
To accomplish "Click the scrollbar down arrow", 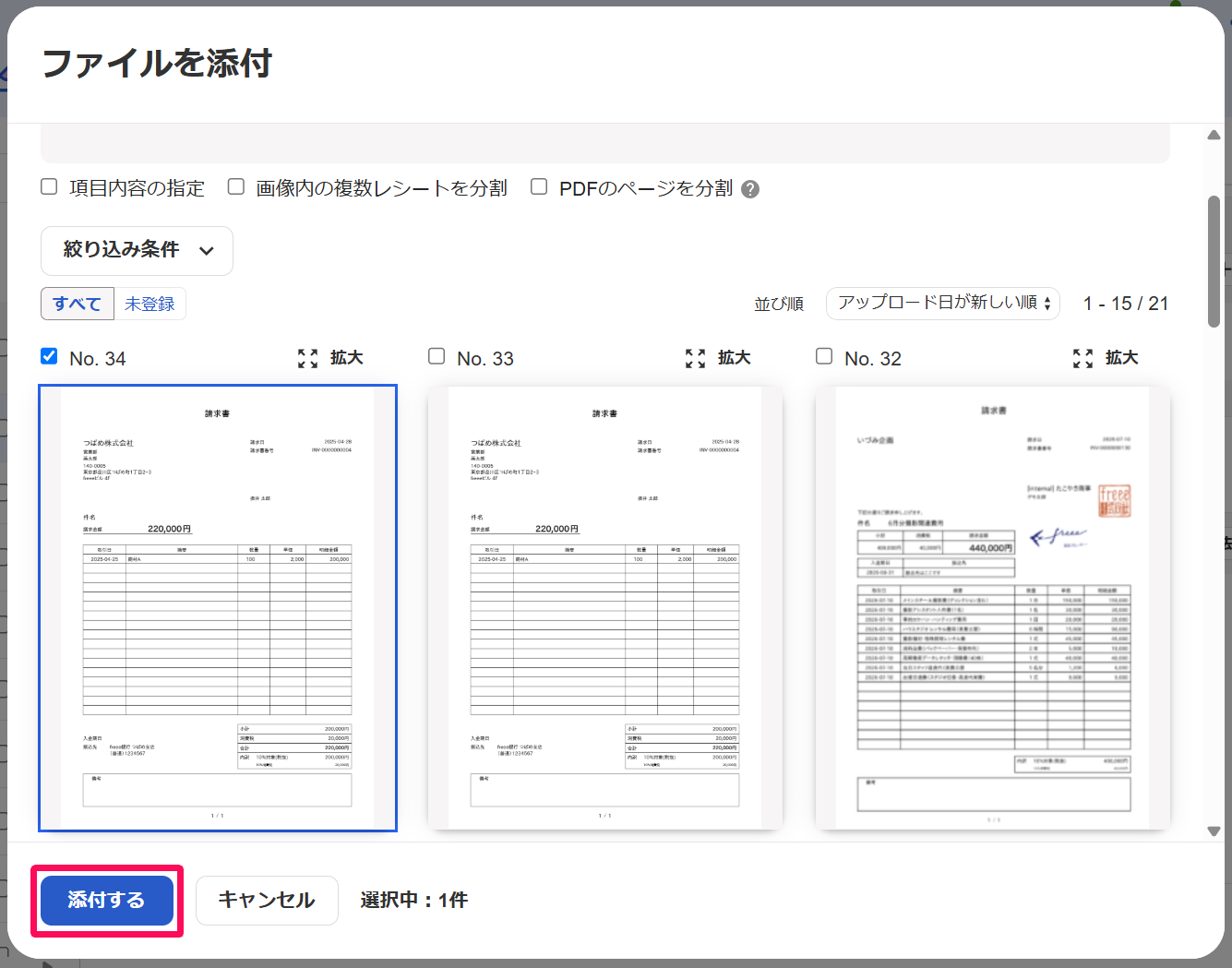I will tap(1214, 831).
